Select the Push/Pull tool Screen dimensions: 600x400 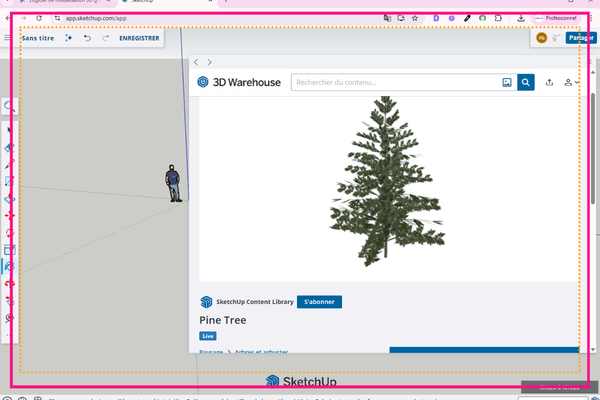point(9,199)
